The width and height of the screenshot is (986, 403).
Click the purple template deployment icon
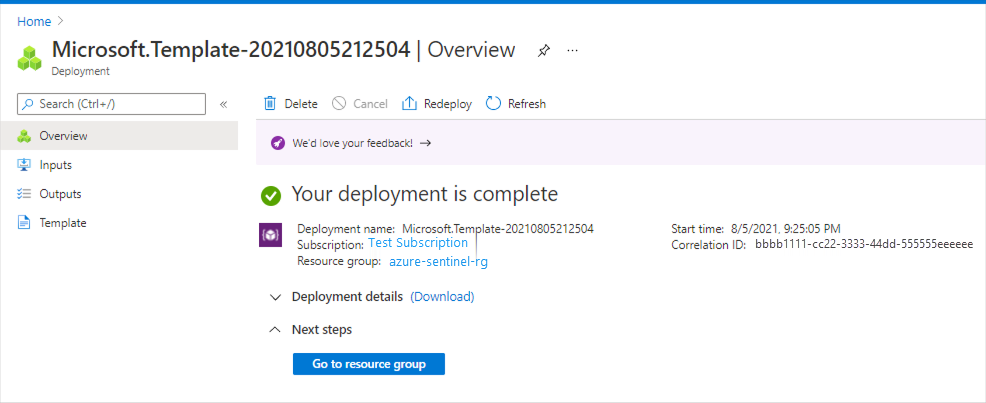[270, 235]
